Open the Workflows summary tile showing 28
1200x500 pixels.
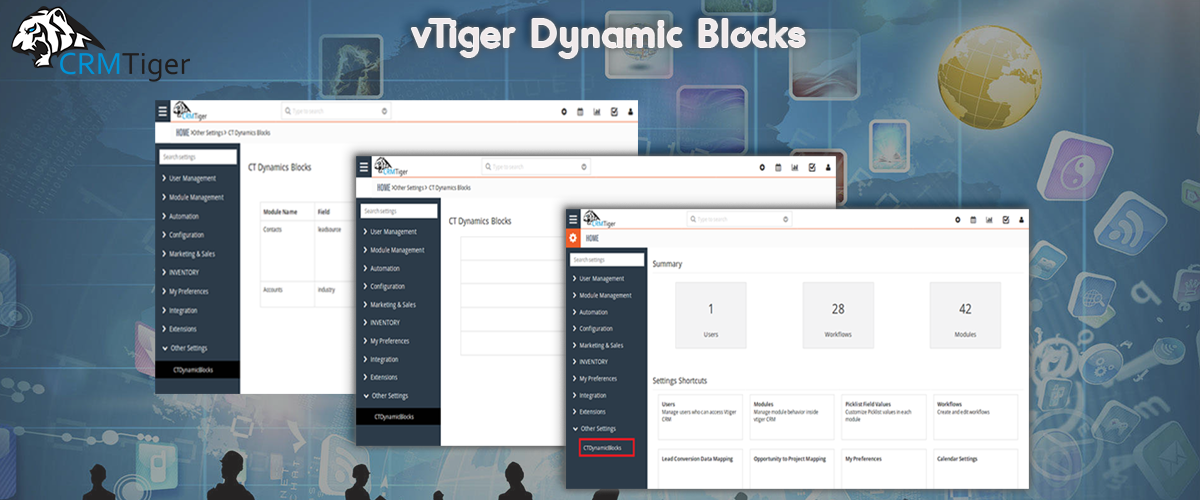coord(838,315)
